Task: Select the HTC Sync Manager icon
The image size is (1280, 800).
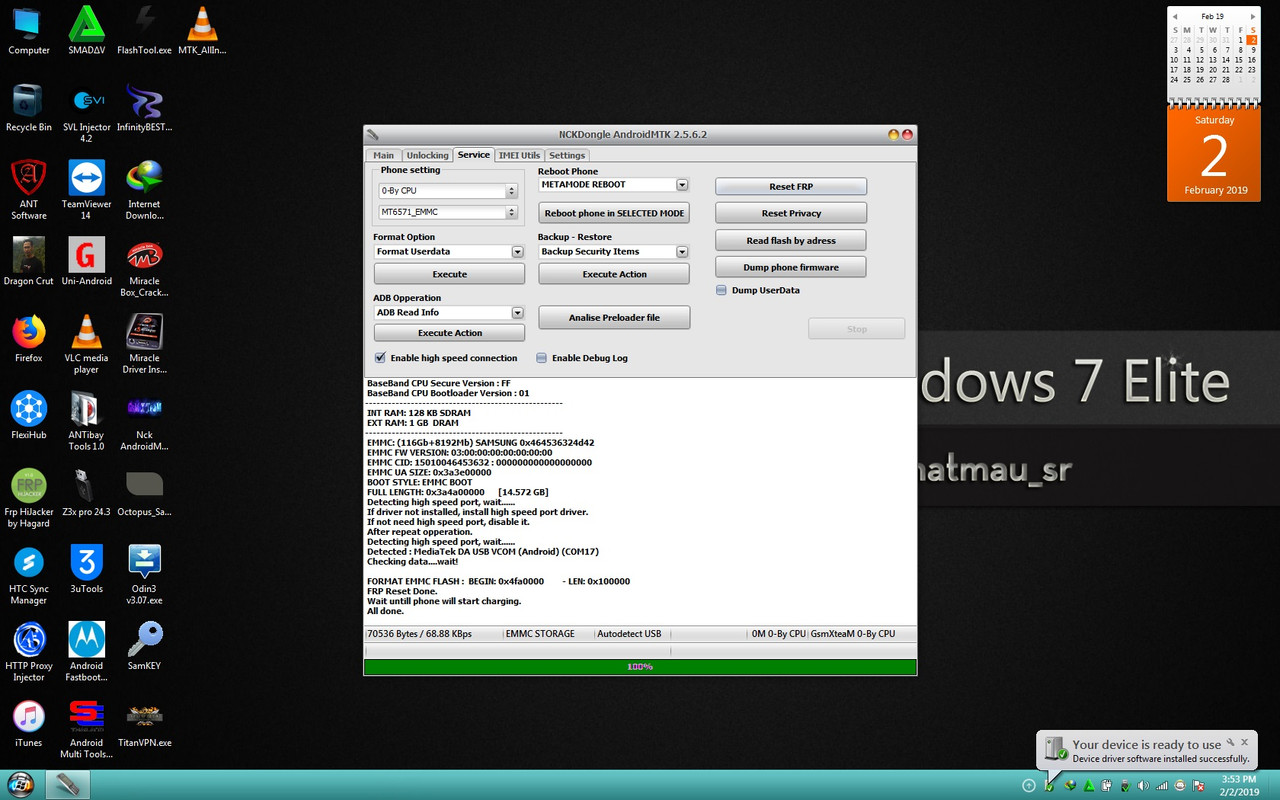Action: [x=29, y=575]
